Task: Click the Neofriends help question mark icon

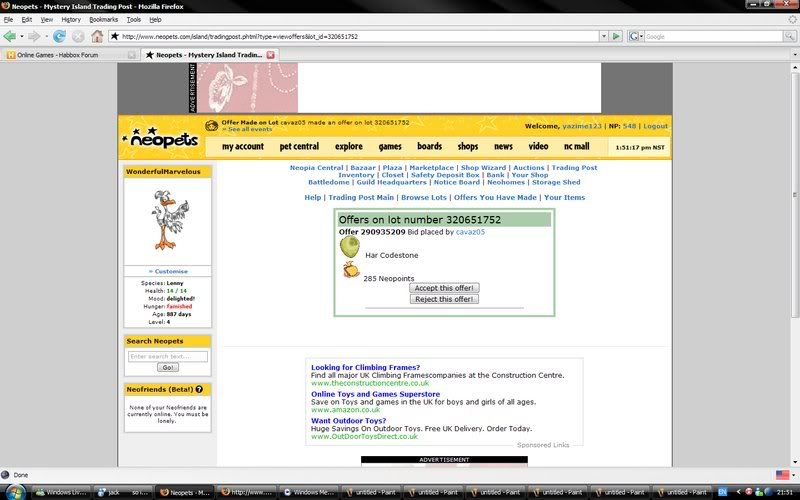Action: [x=199, y=389]
